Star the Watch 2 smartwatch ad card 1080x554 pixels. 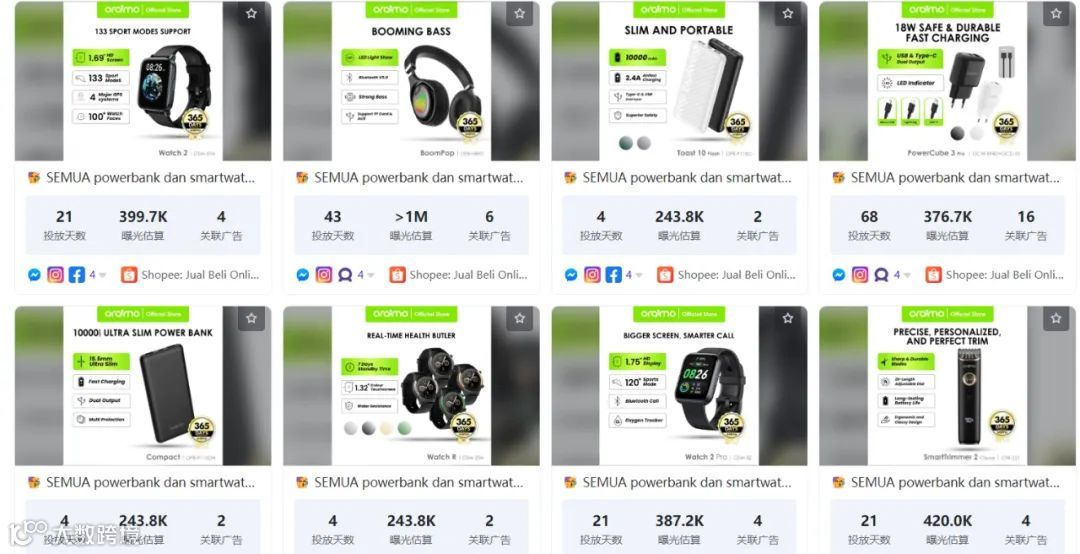point(251,14)
